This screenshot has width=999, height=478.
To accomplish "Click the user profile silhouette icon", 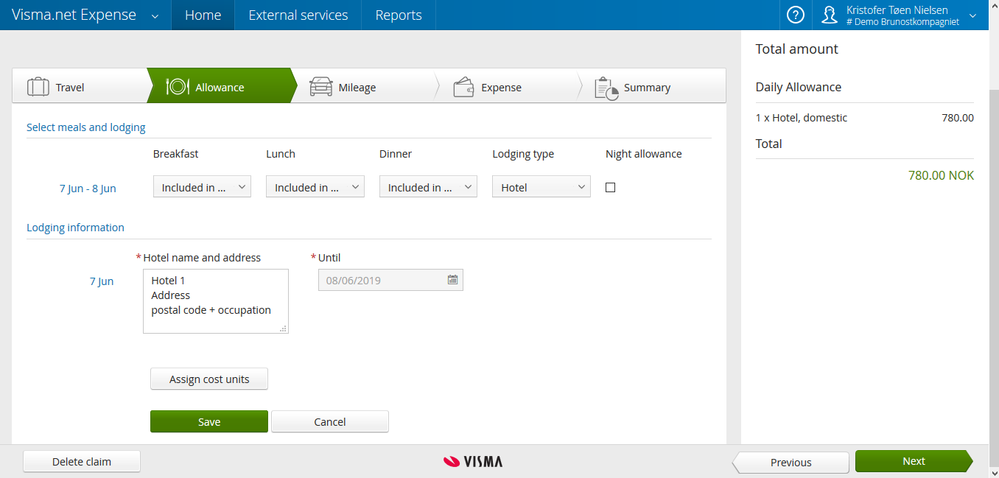I will point(829,15).
